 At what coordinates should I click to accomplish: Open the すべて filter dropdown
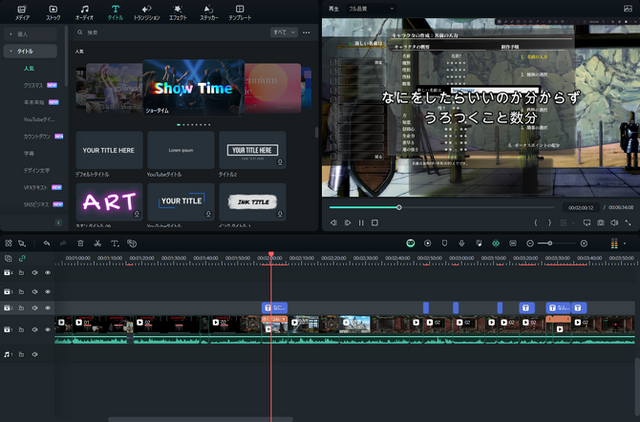pyautogui.click(x=284, y=32)
